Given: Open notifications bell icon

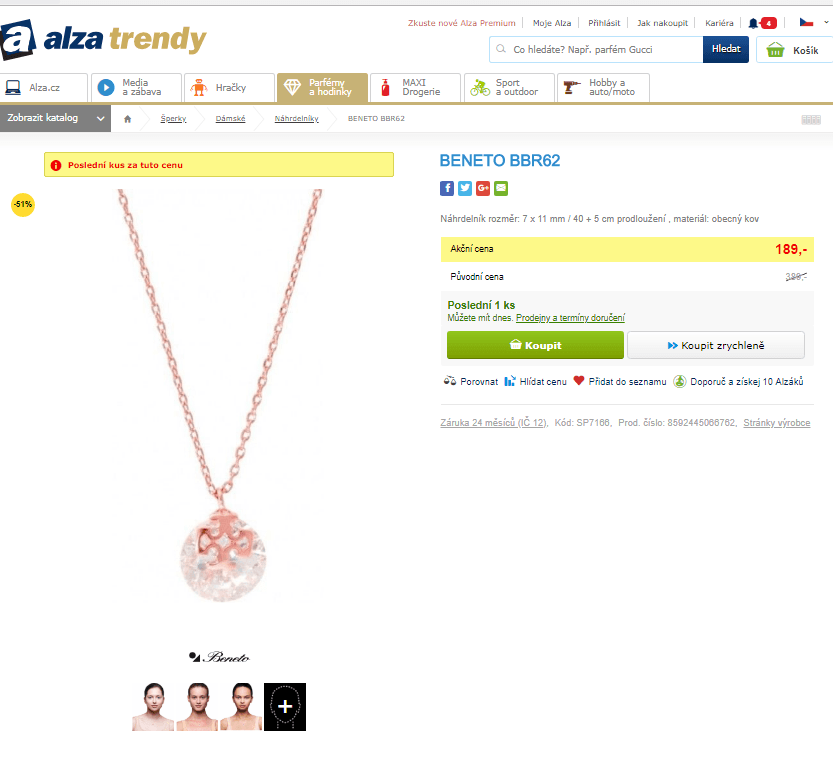Looking at the screenshot, I should tap(753, 23).
